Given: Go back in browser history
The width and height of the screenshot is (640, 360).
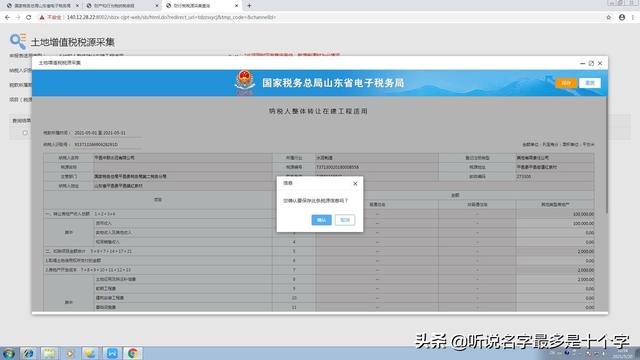Looking at the screenshot, I should point(7,18).
